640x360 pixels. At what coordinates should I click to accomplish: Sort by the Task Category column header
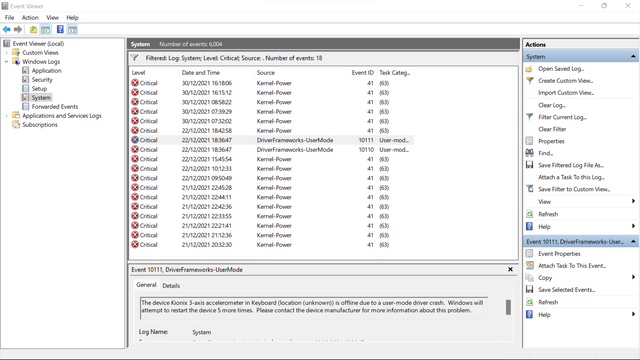pos(395,73)
